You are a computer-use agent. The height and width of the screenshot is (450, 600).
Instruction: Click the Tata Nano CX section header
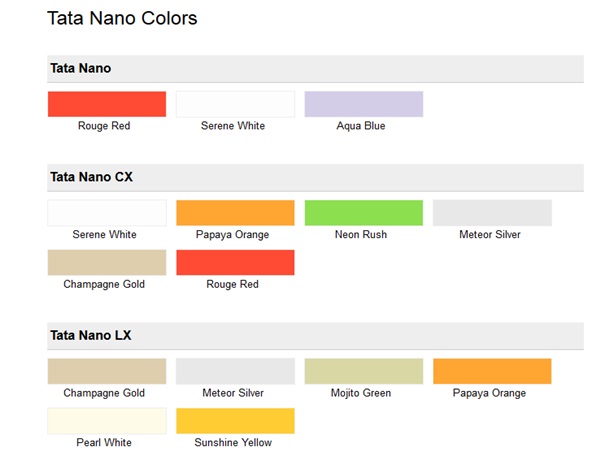tap(92, 177)
